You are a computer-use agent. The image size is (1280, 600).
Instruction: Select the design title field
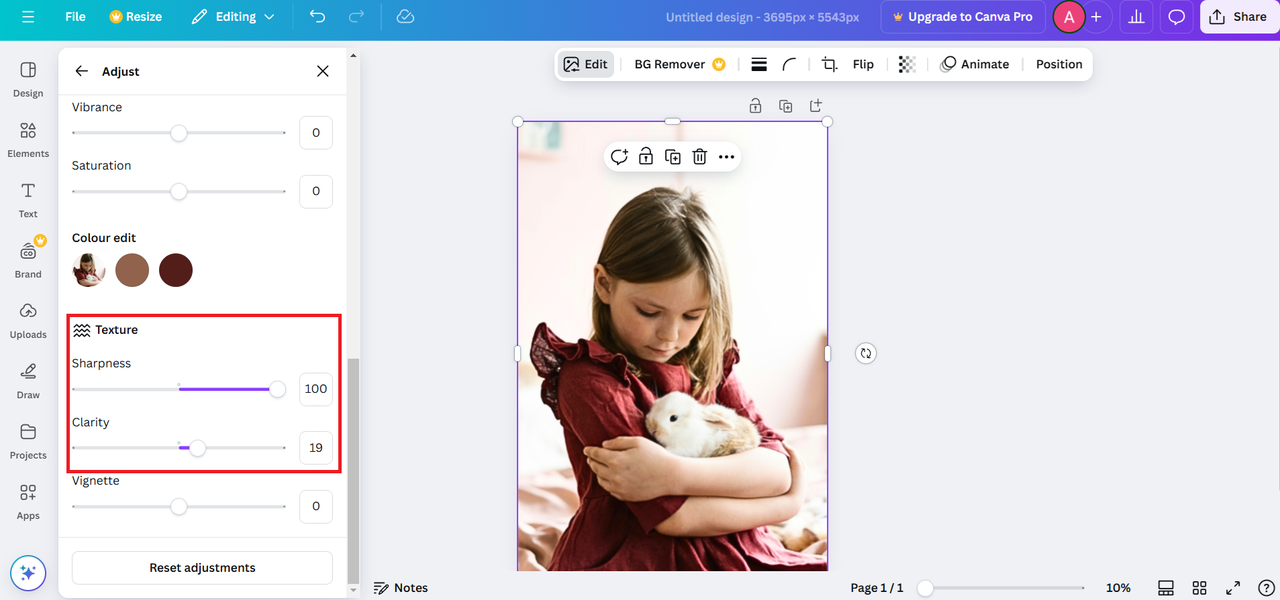pyautogui.click(x=762, y=17)
